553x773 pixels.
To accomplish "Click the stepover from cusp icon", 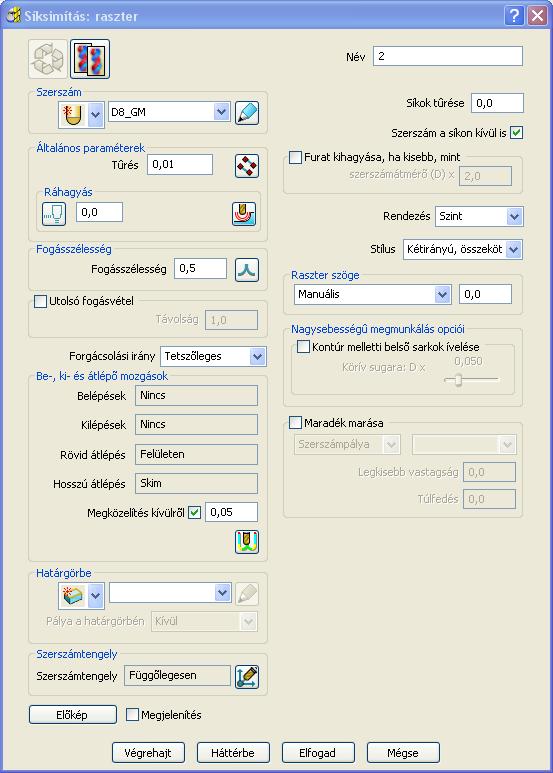I will (247, 270).
